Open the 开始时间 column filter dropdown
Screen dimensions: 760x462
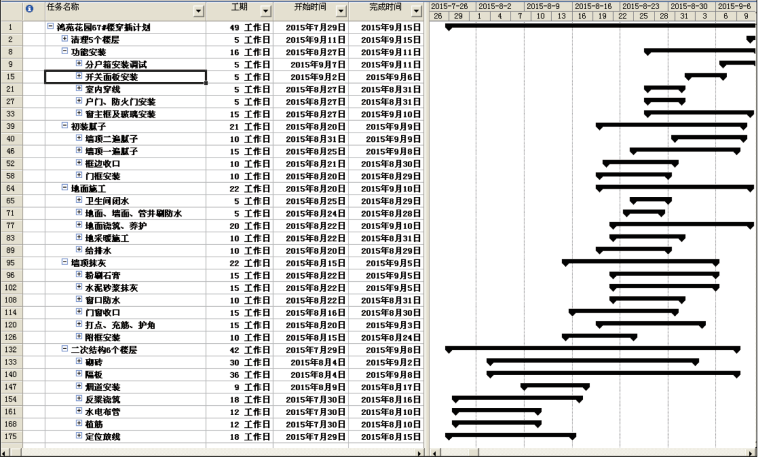point(340,11)
